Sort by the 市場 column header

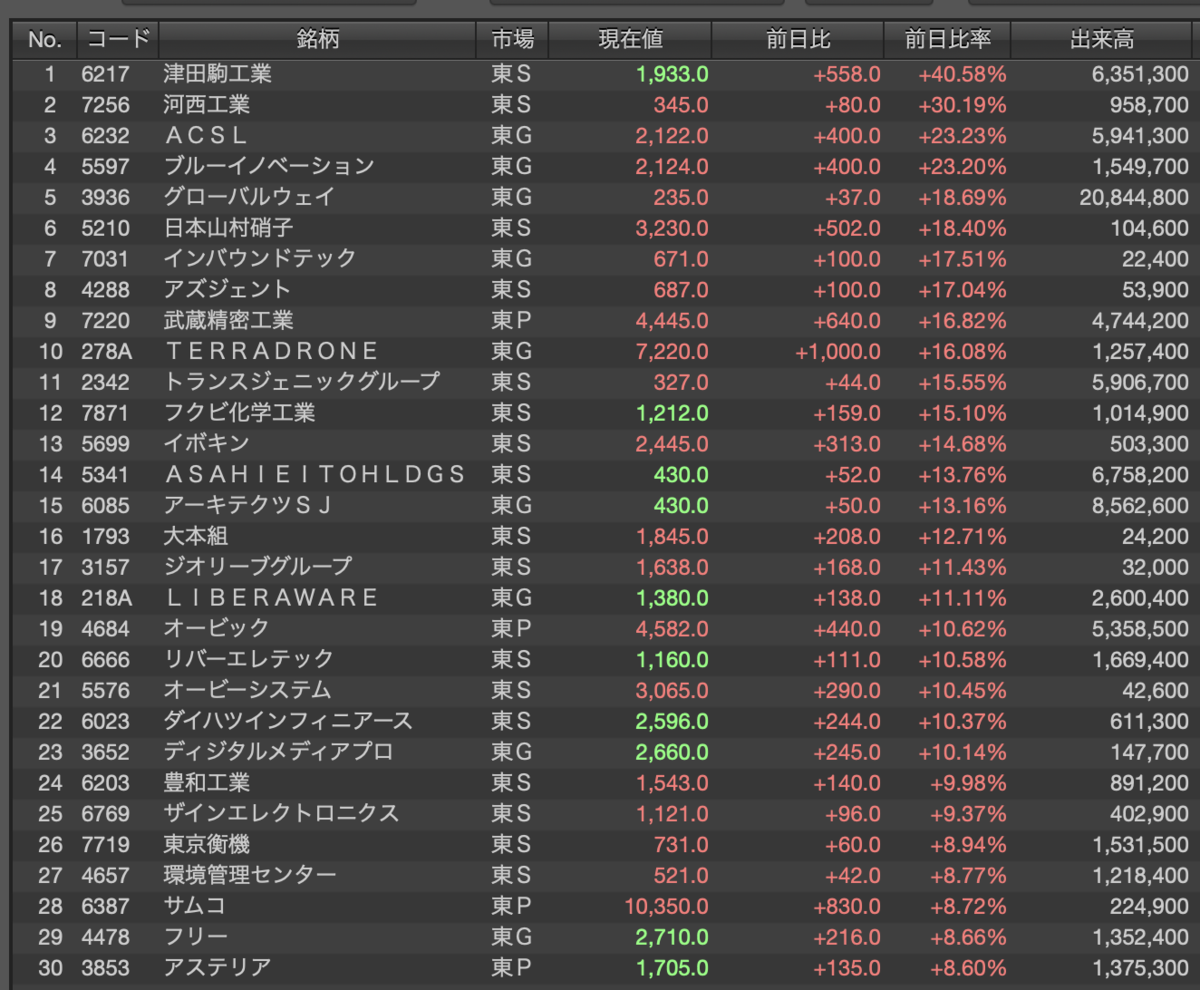(x=512, y=40)
